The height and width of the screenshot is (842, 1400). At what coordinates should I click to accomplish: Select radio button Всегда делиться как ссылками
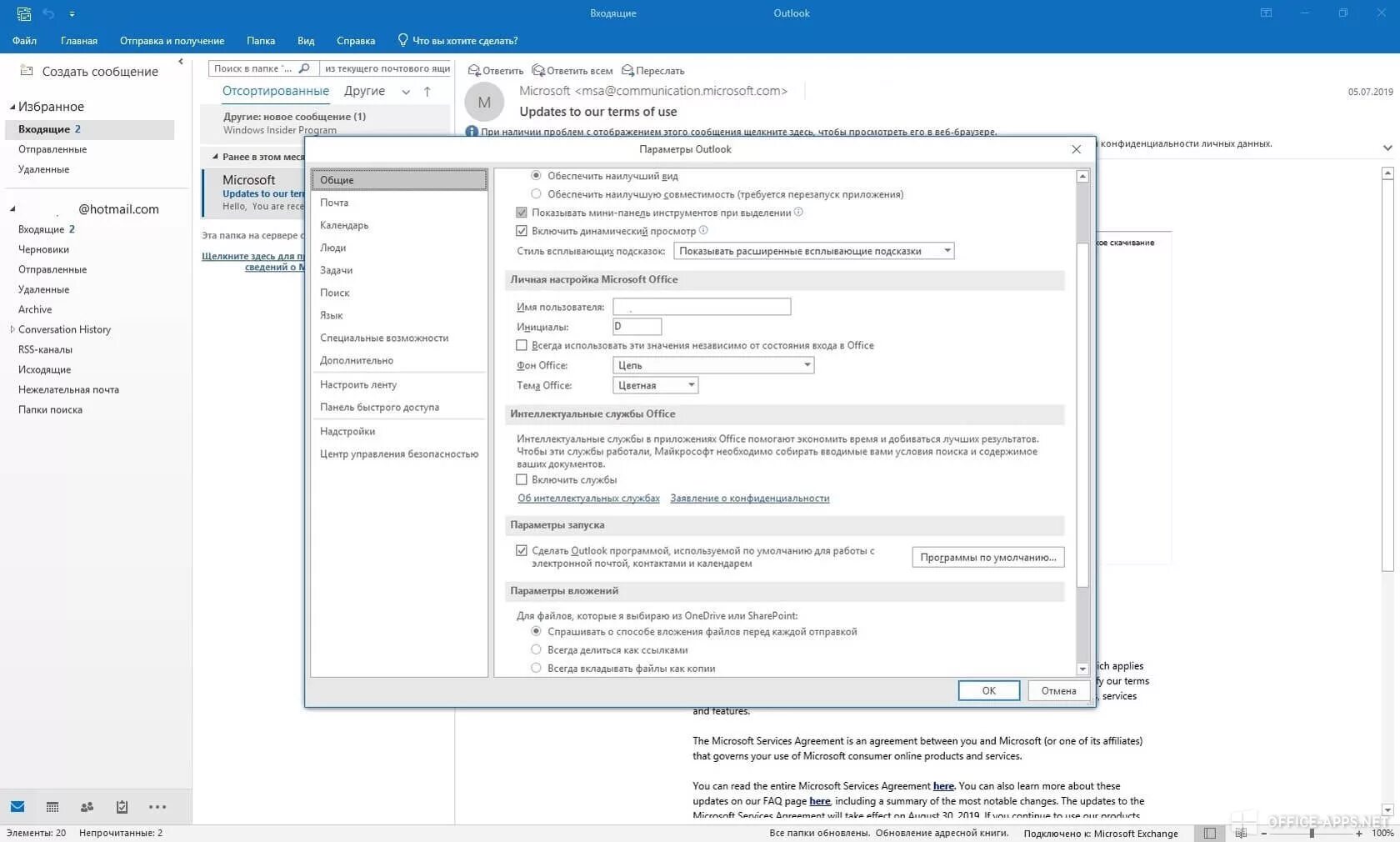(537, 649)
